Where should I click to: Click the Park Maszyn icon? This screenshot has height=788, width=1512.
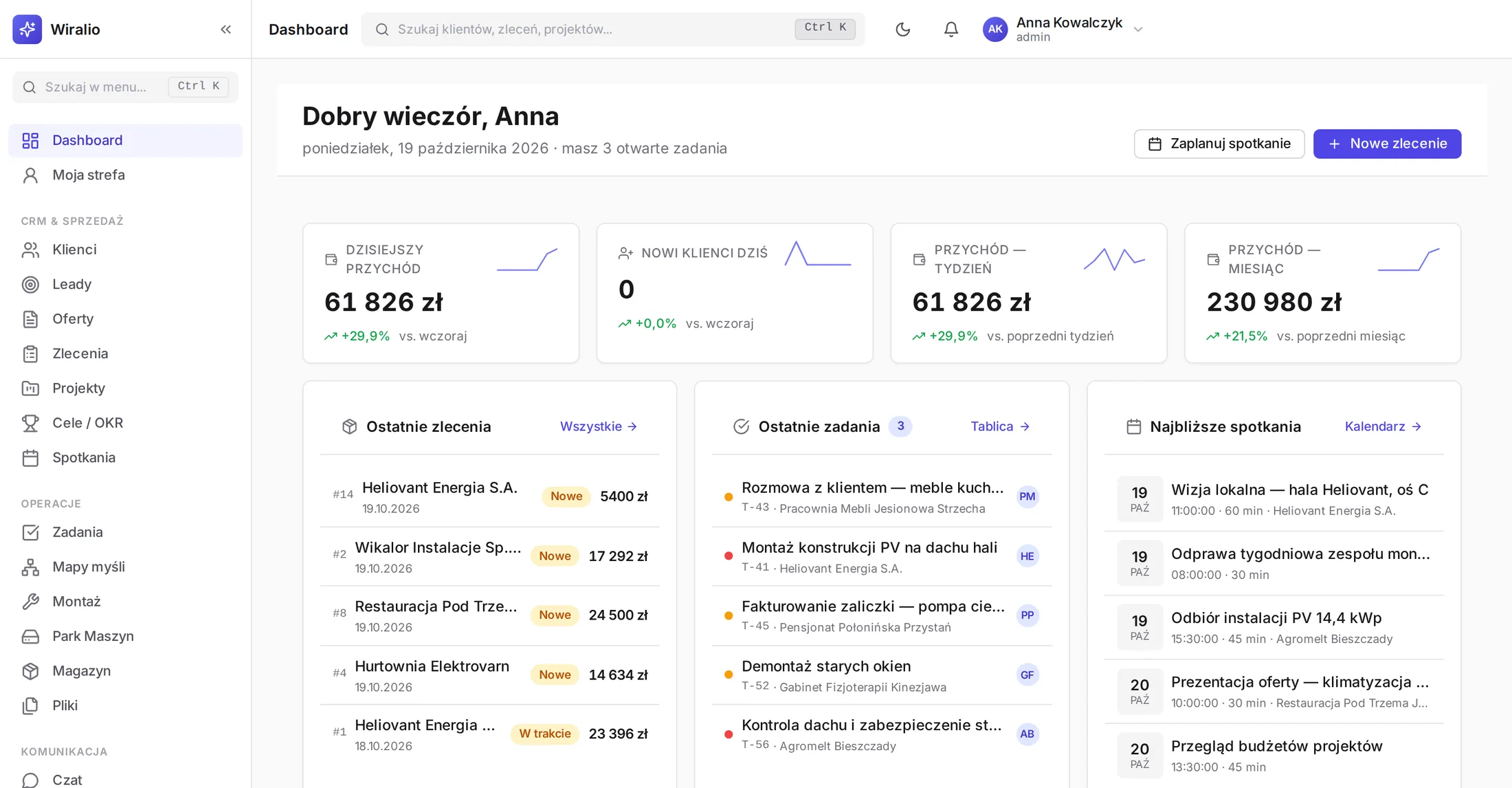(30, 636)
